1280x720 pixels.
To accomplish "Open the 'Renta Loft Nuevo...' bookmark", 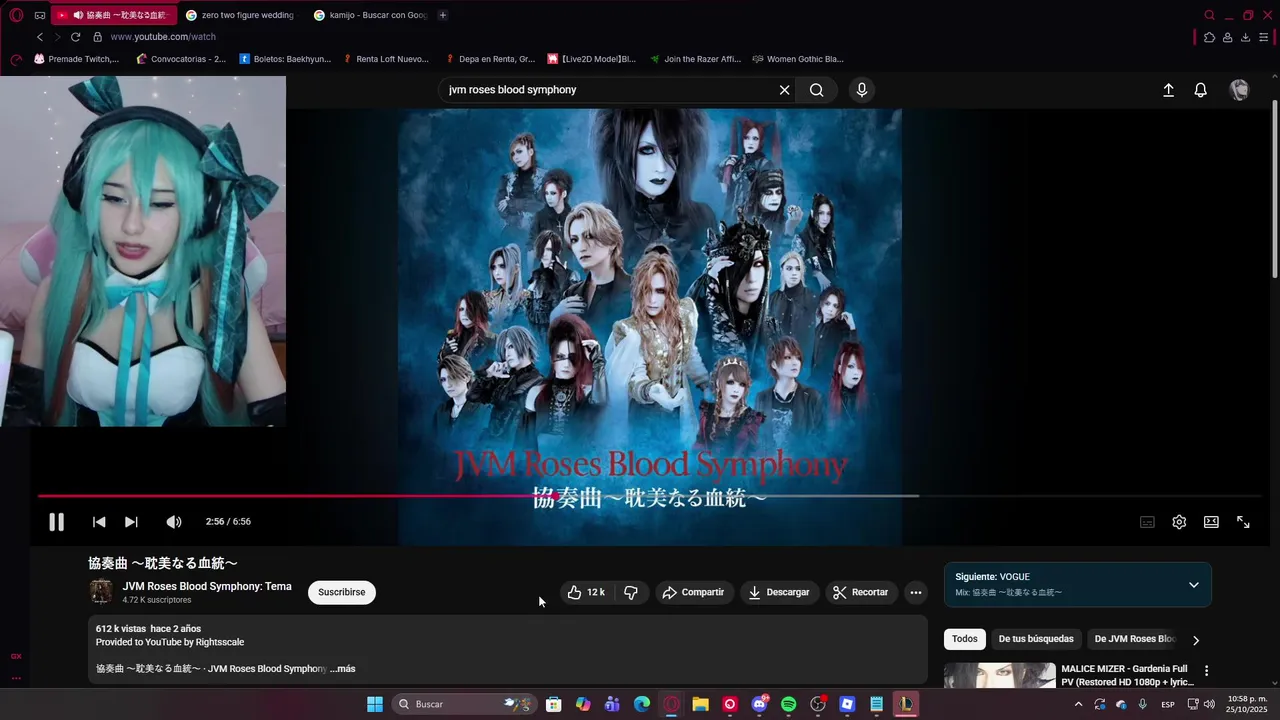I will (385, 59).
